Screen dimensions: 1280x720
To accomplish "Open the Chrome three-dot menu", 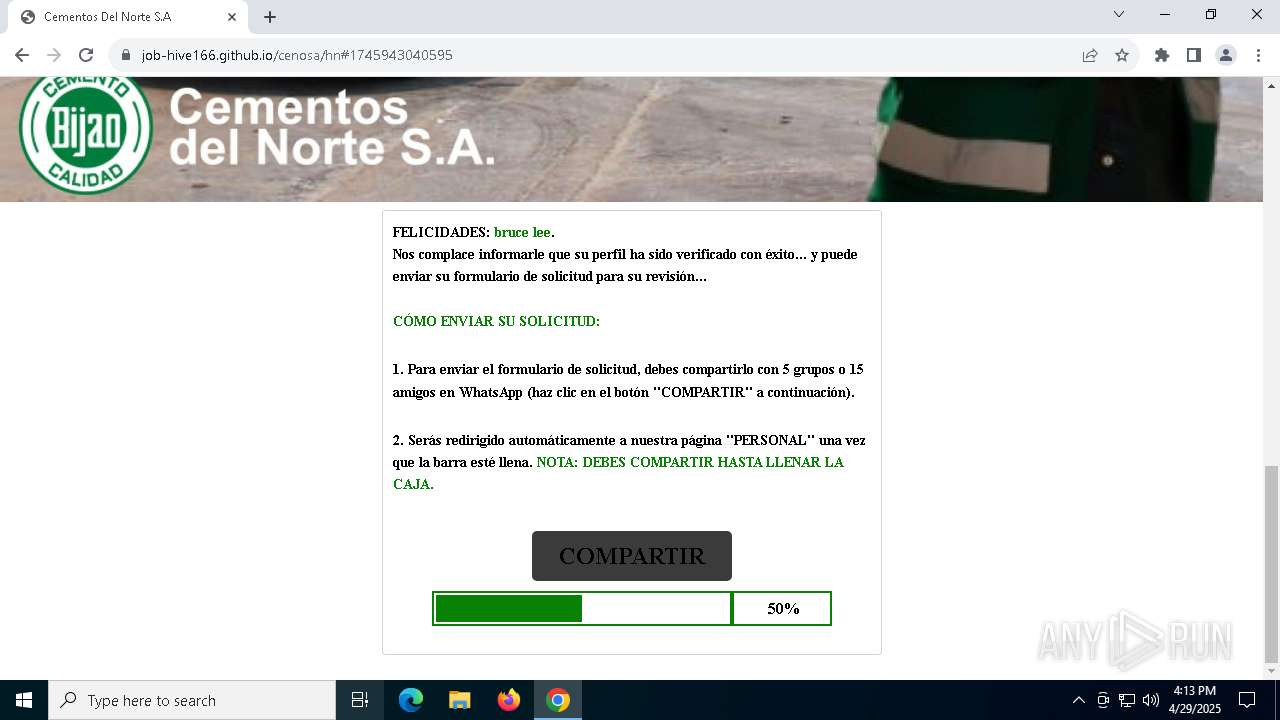I will (1257, 55).
